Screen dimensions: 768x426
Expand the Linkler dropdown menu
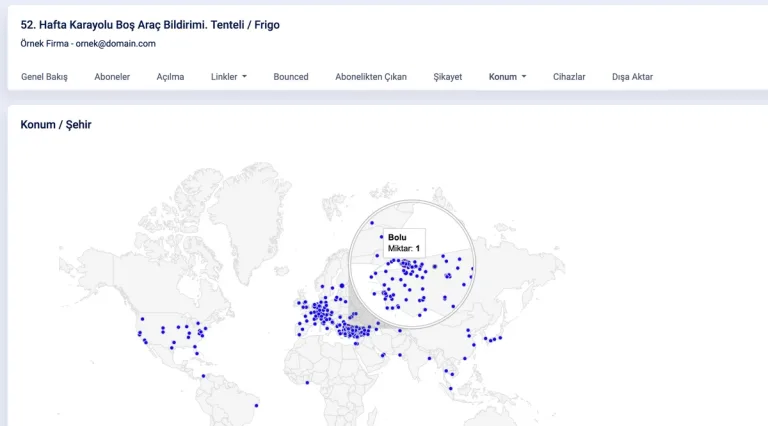[229, 77]
